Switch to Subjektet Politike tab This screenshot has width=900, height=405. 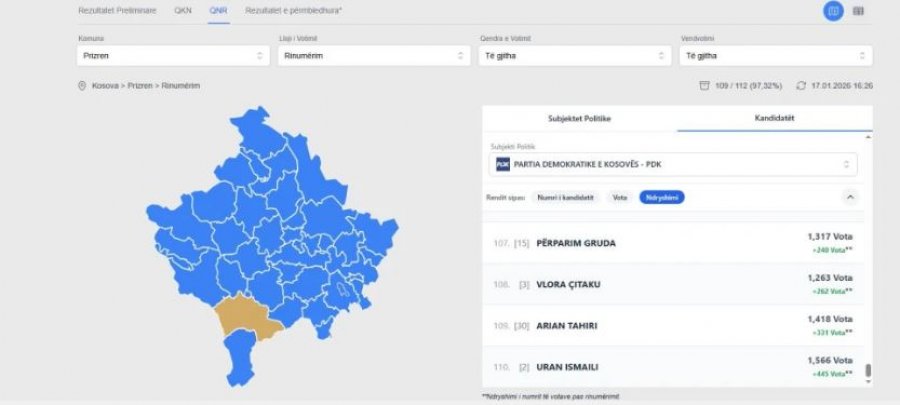click(x=579, y=118)
